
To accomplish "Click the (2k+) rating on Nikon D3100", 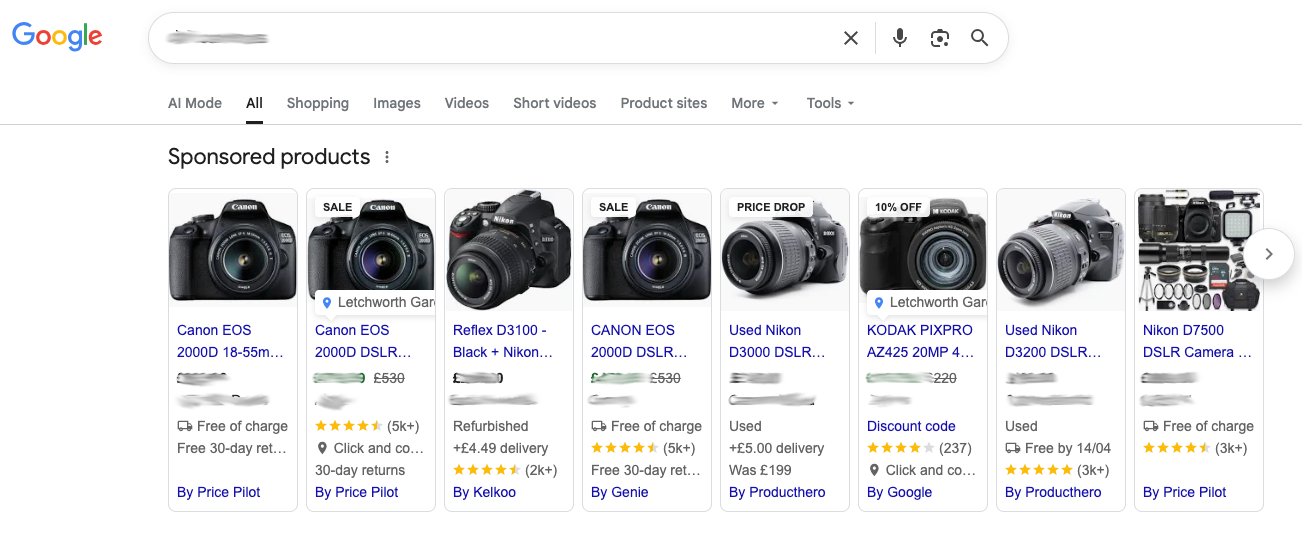I will tap(541, 470).
